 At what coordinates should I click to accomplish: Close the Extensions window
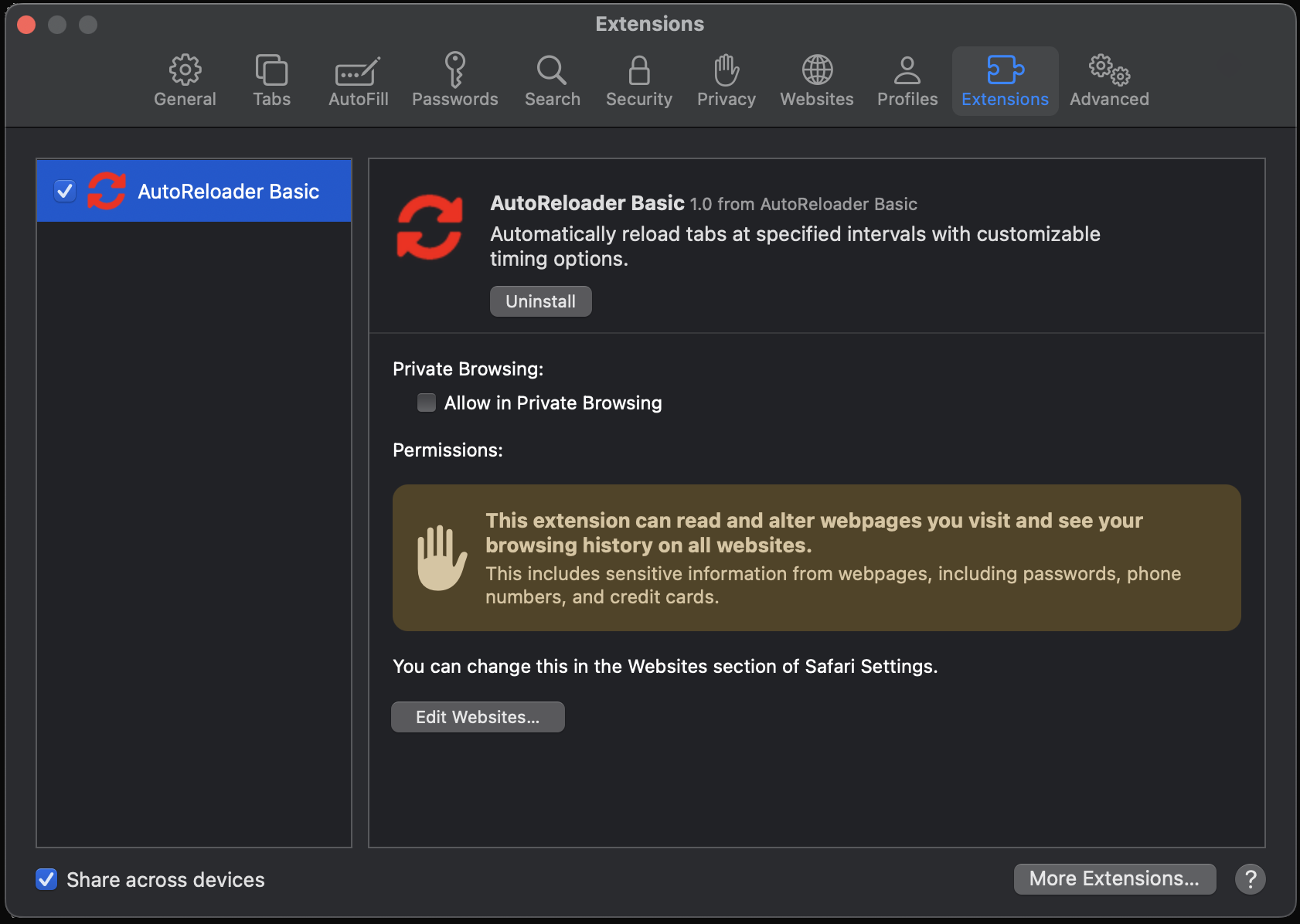click(x=26, y=25)
